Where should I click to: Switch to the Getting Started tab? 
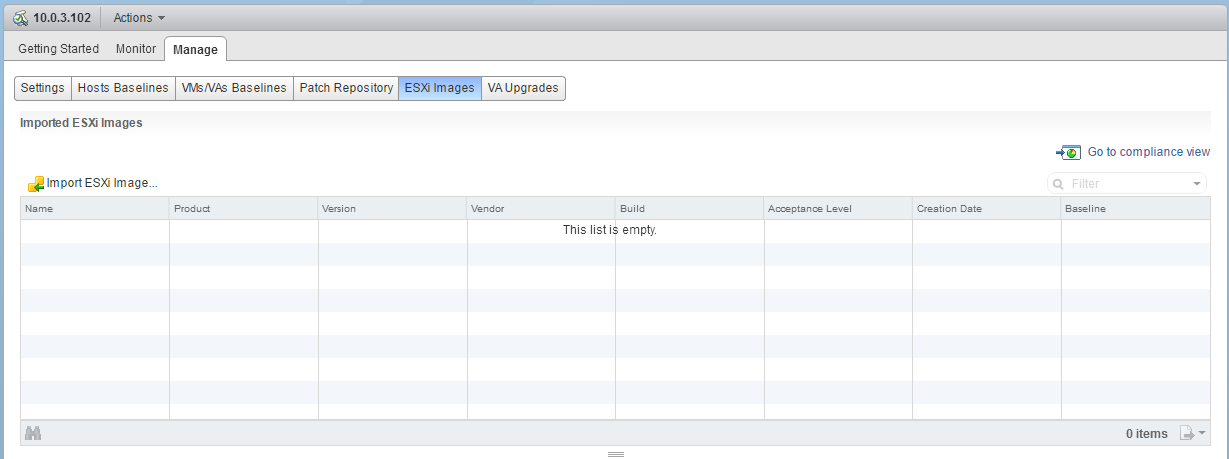pos(59,48)
